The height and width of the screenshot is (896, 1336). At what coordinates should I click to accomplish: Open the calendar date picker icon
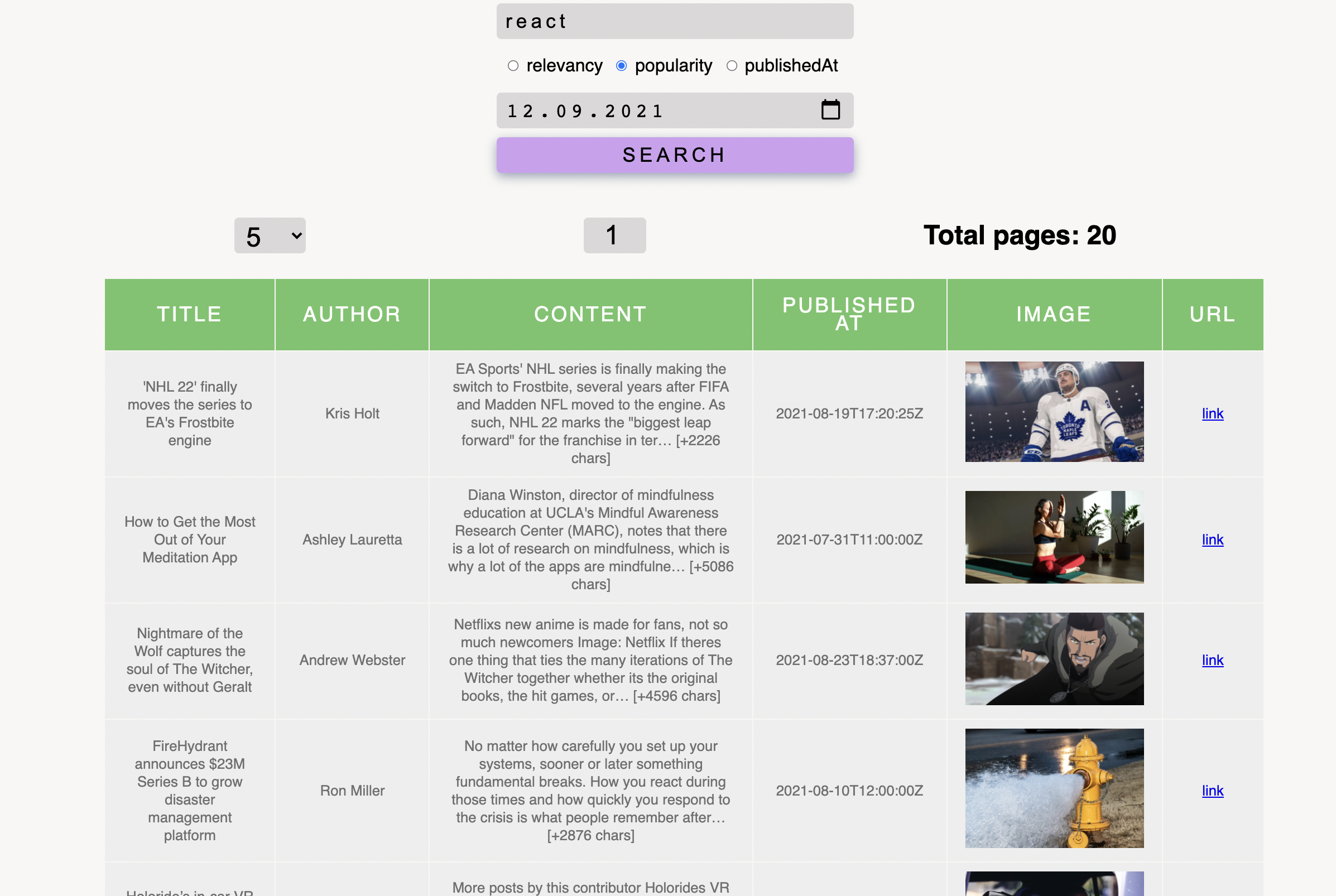click(x=830, y=110)
